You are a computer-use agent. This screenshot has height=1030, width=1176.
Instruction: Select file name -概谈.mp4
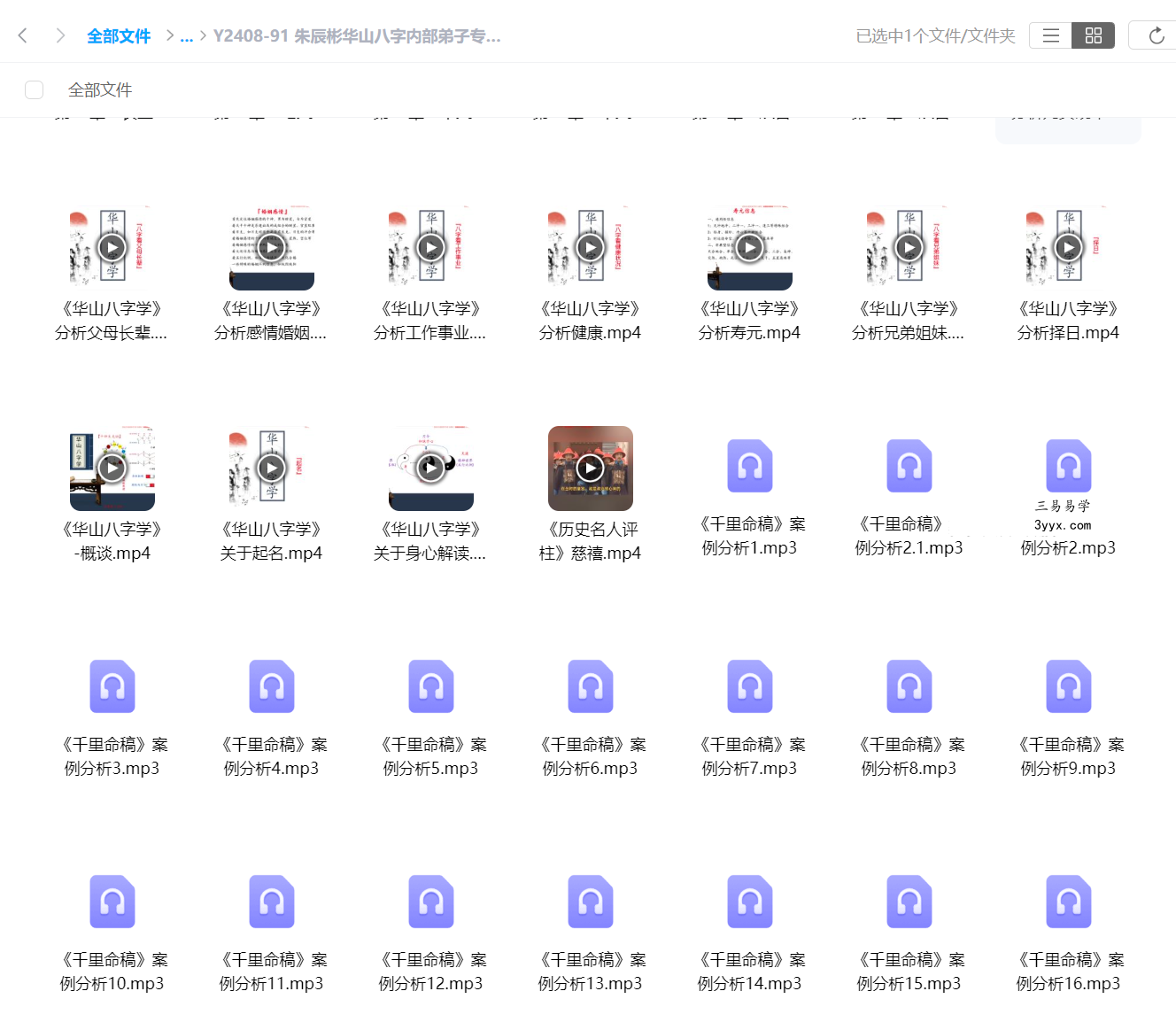(x=112, y=554)
